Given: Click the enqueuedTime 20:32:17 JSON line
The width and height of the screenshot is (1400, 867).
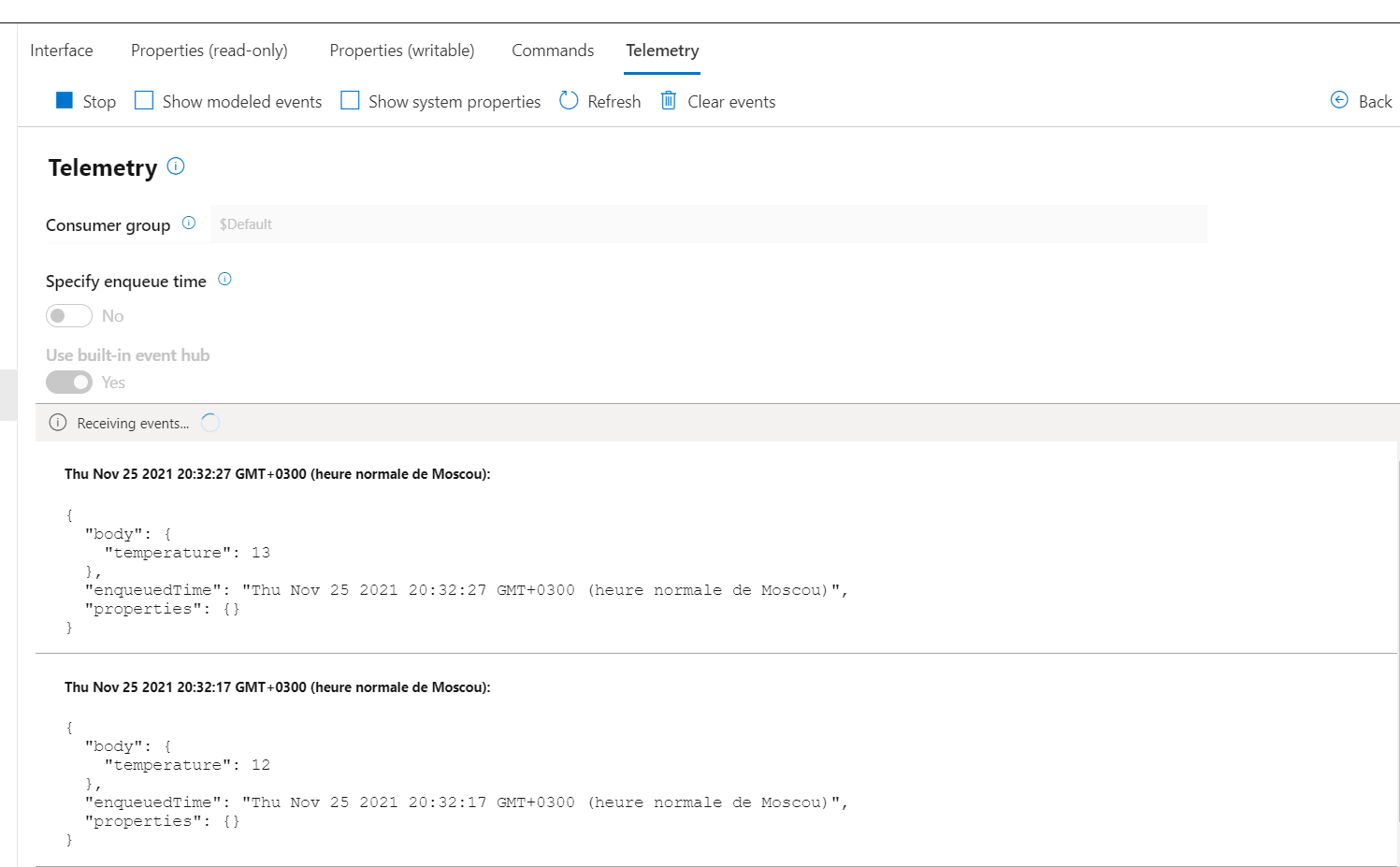Looking at the screenshot, I should pos(467,802).
